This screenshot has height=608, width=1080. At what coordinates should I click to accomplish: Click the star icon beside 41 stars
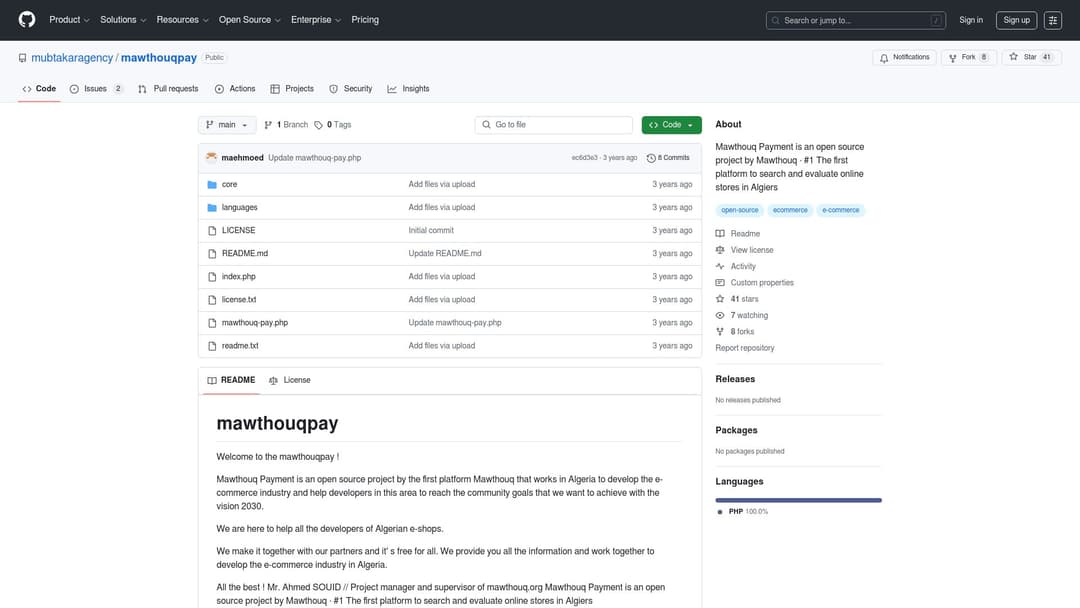[x=720, y=299]
